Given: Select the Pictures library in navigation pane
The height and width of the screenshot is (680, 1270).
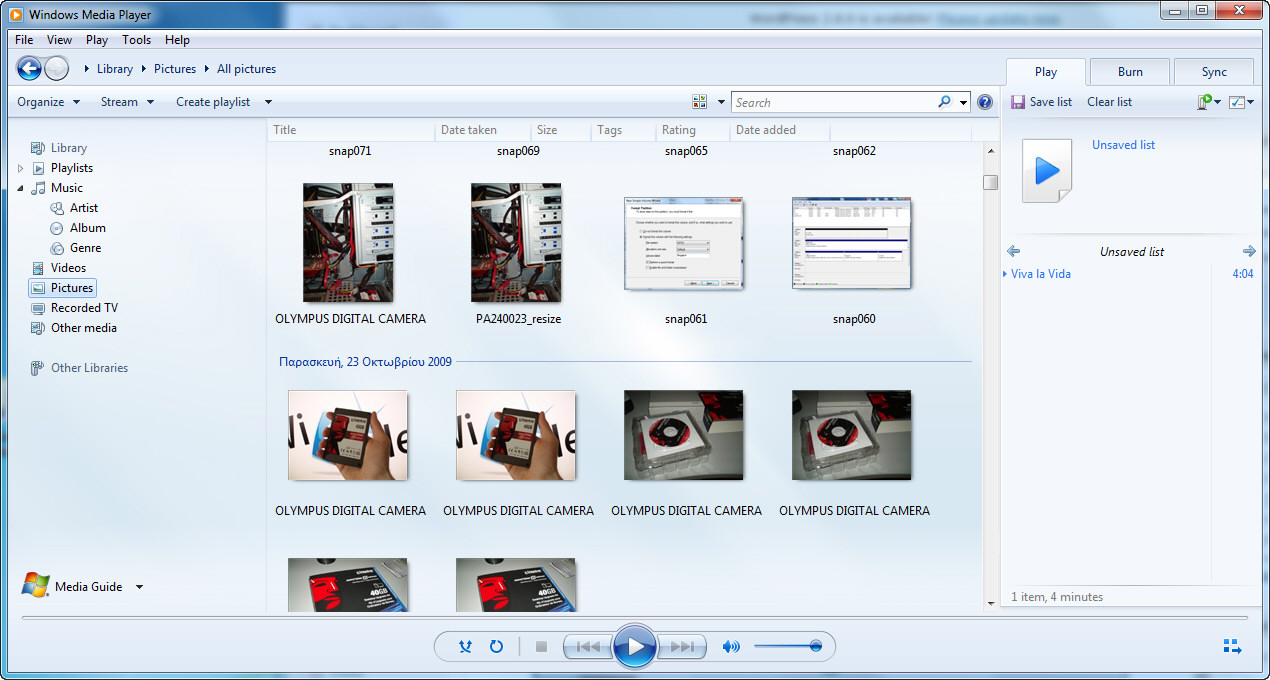Looking at the screenshot, I should 62,288.
